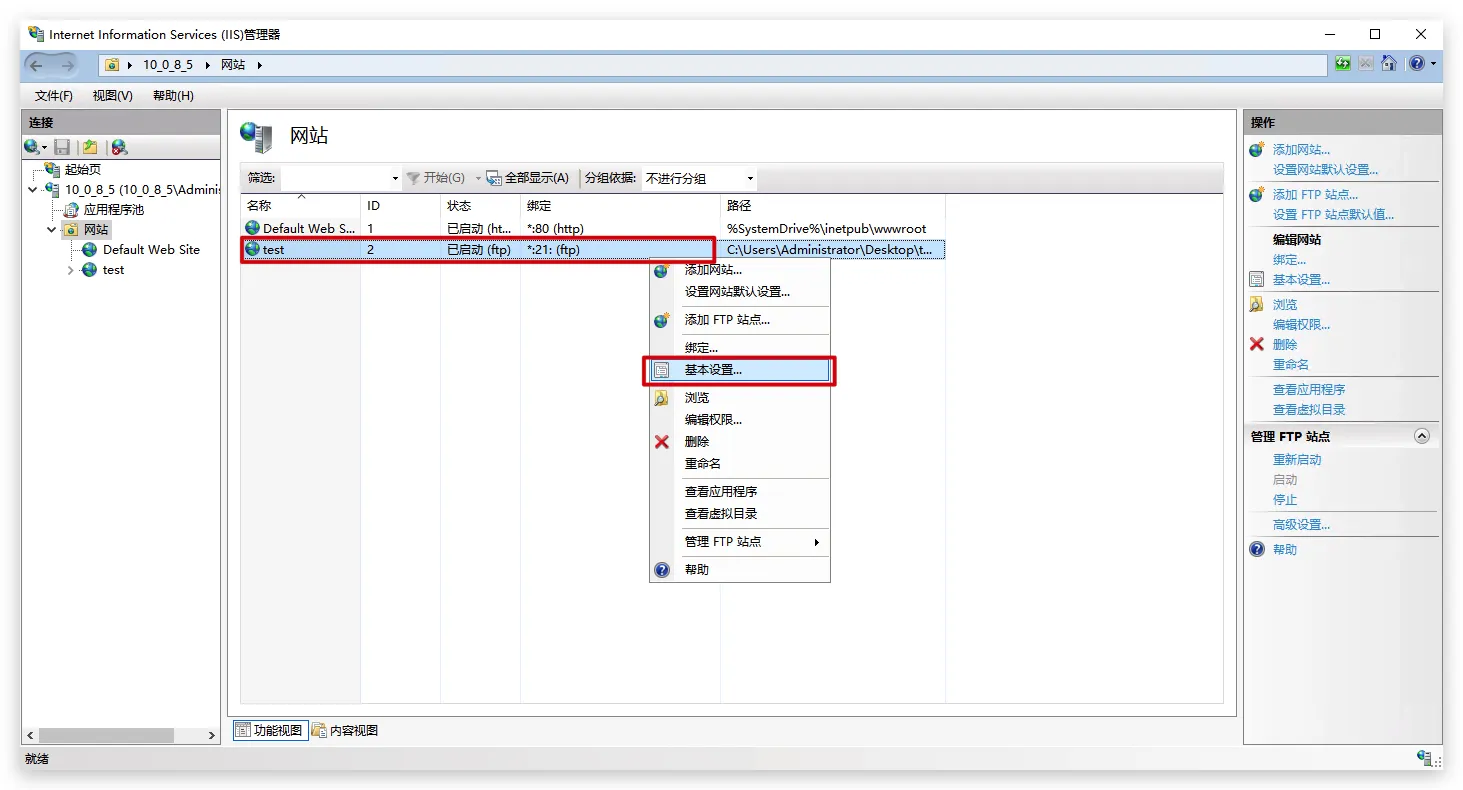Screen dimensions: 1463x790
Task: Select 查看虚拟目录 in the context menu
Action: [x=740, y=514]
